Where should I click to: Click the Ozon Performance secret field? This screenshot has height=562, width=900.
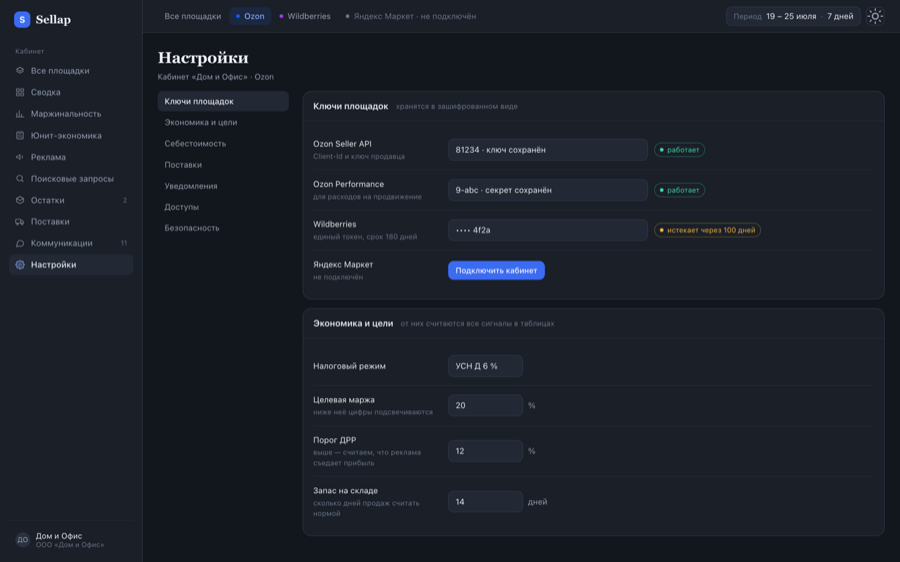tap(548, 190)
